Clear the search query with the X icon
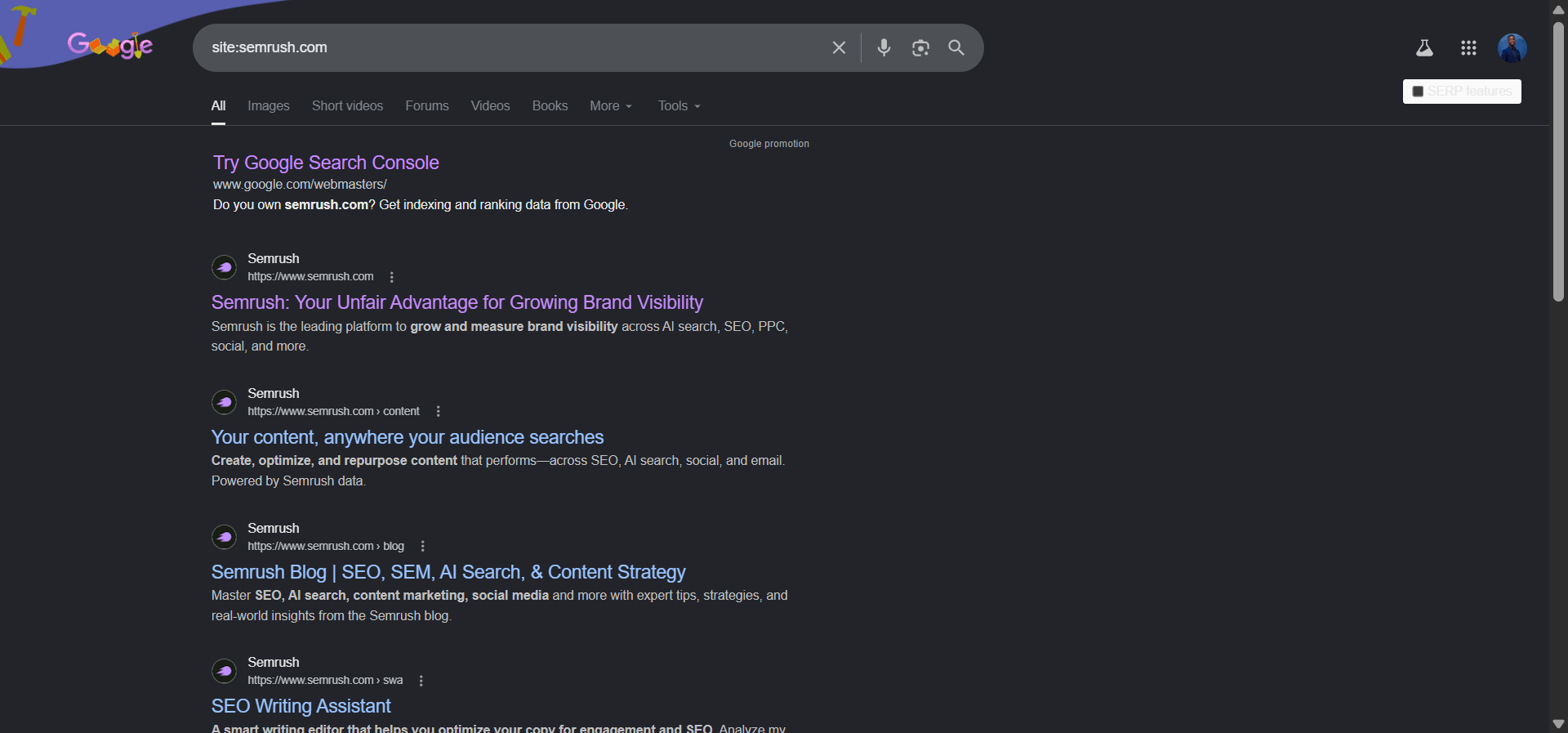Viewport: 1568px width, 733px height. click(x=839, y=47)
